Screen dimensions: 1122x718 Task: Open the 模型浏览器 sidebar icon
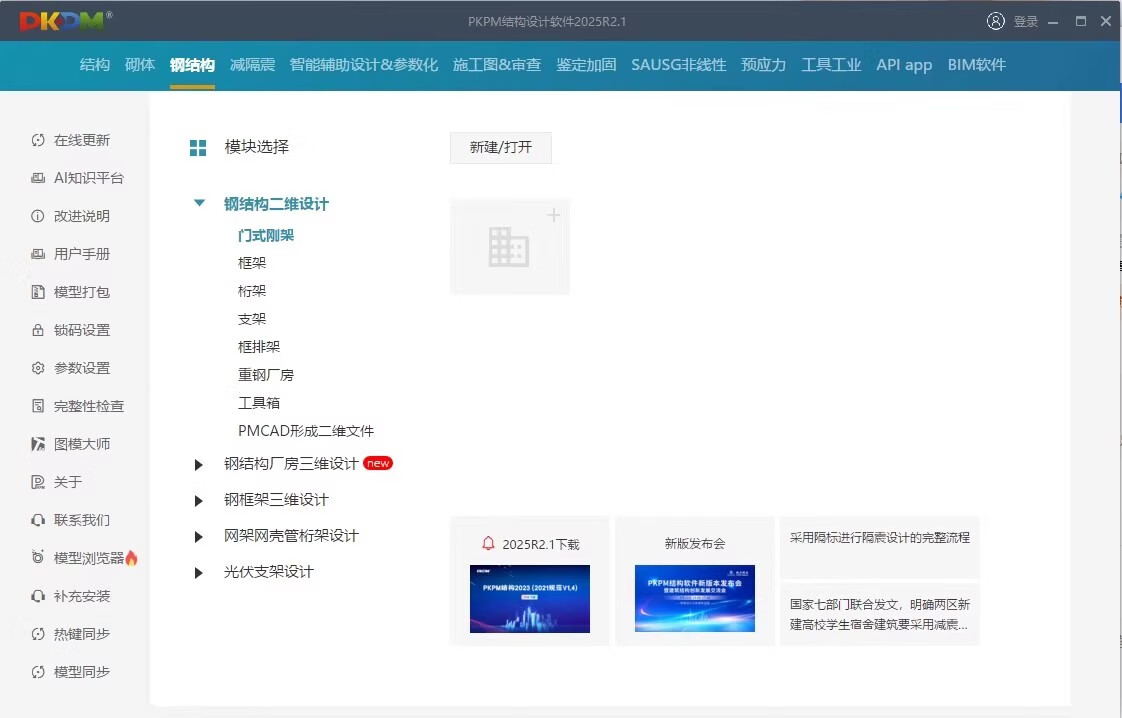38,558
